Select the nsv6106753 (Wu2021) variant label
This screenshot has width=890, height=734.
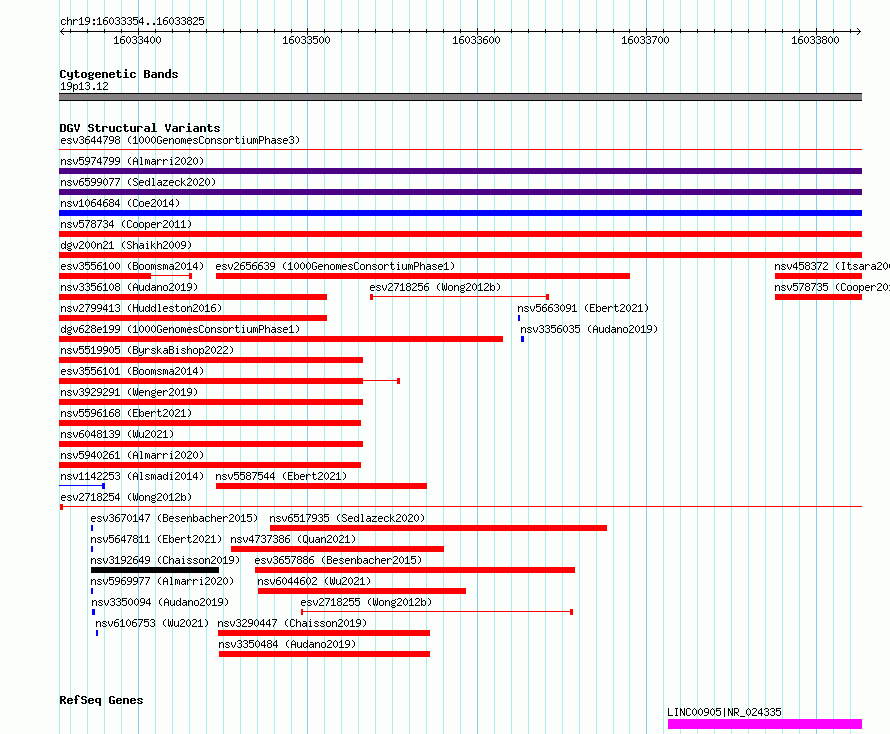pos(152,623)
